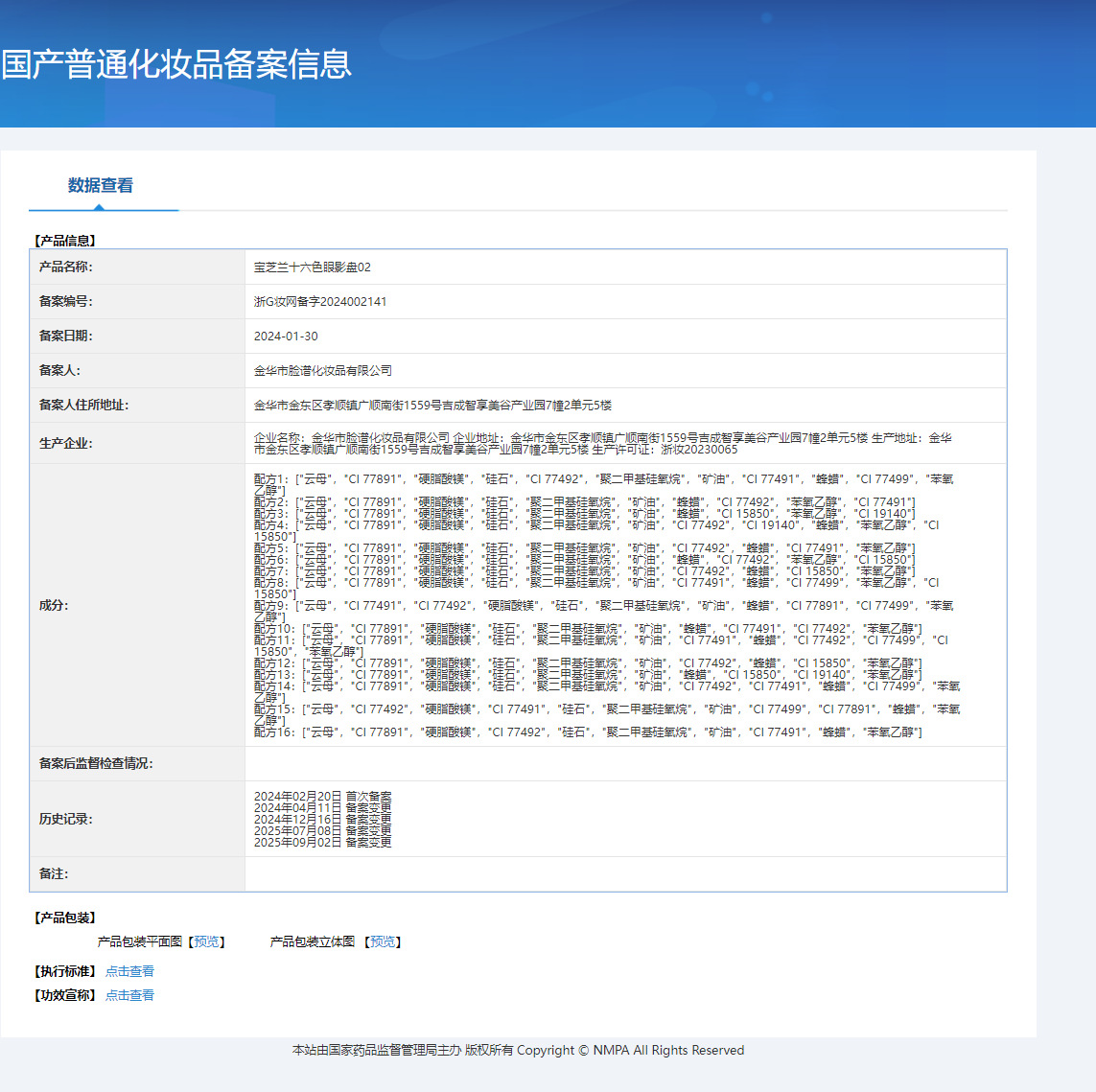Click the 产品名称 row label
The image size is (1096, 1092).
[66, 267]
